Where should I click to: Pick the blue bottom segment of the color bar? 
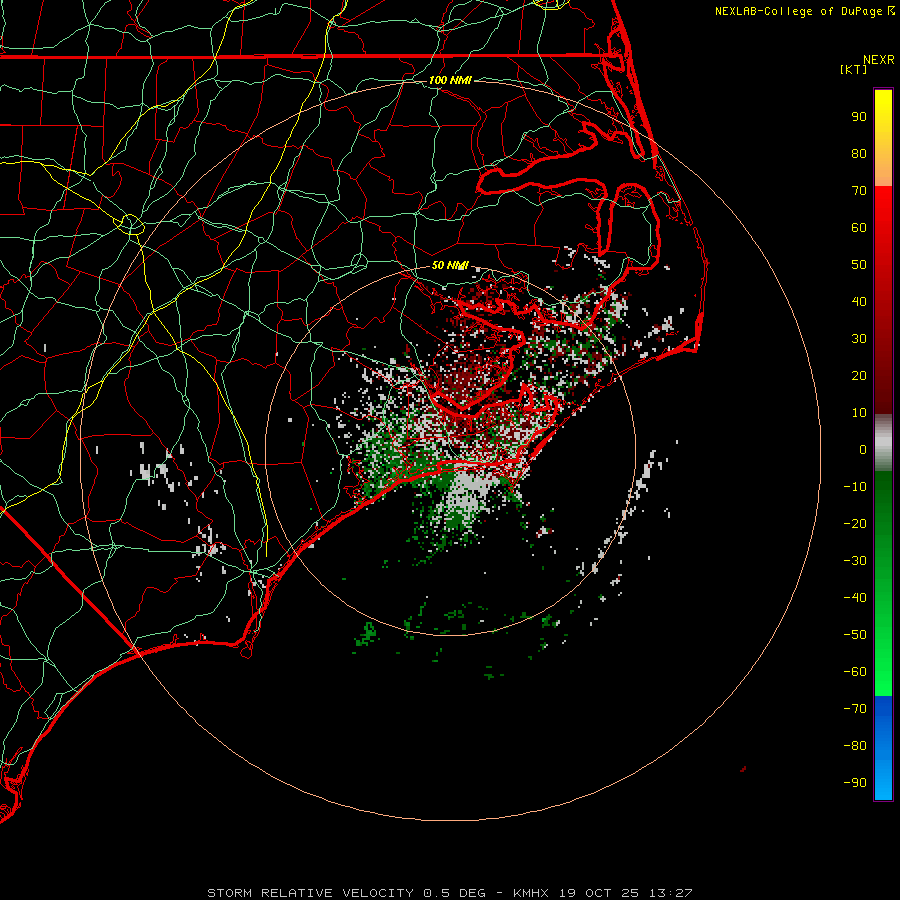point(883,748)
